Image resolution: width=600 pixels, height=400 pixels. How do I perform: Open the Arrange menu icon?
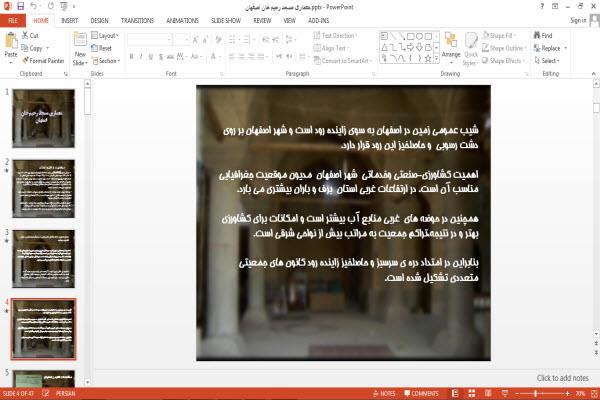[451, 41]
